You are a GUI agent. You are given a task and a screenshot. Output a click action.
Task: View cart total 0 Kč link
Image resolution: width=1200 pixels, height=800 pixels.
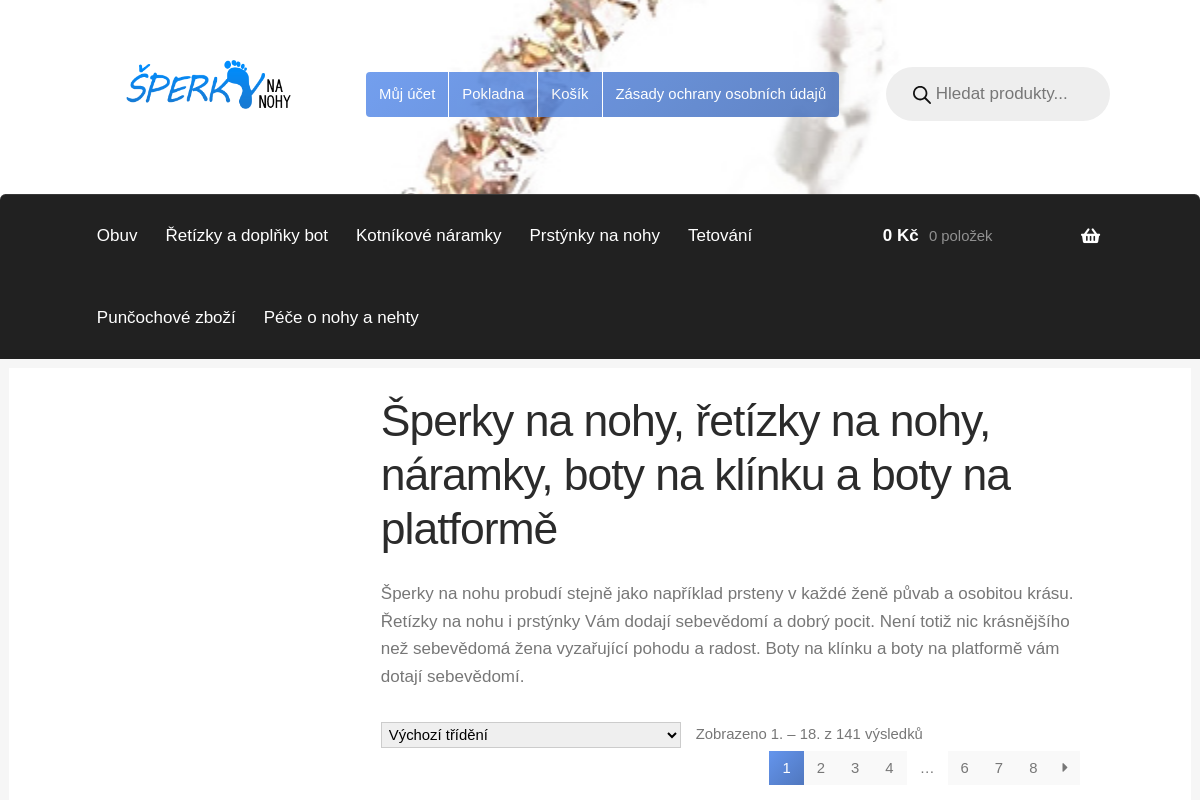click(x=900, y=236)
